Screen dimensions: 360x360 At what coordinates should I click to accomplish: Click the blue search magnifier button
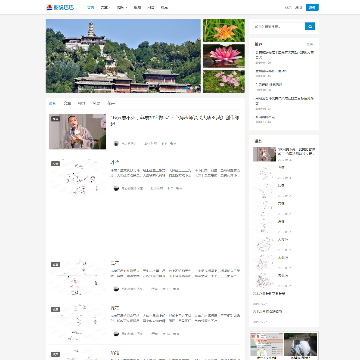point(310,26)
